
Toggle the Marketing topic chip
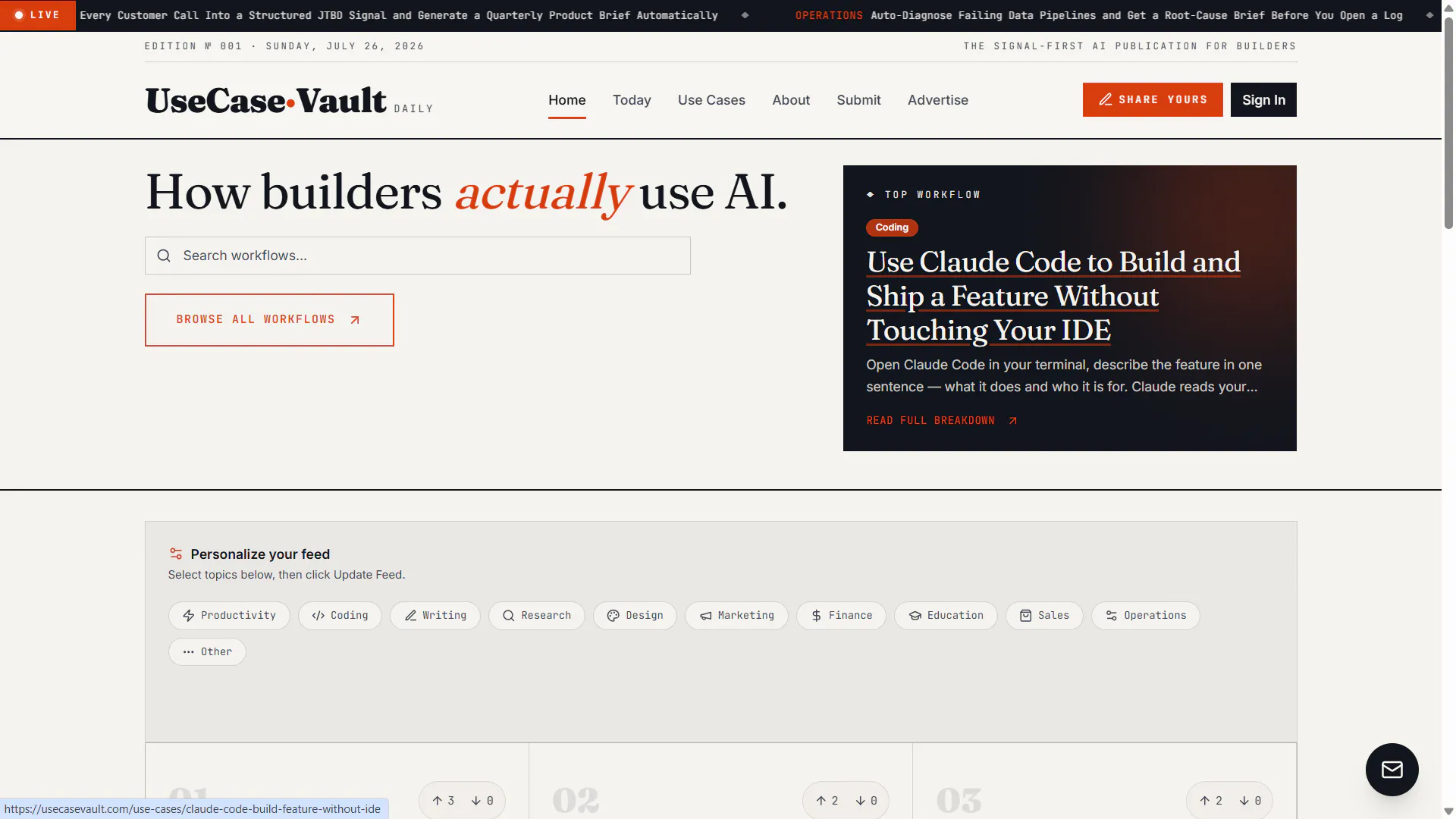point(736,616)
